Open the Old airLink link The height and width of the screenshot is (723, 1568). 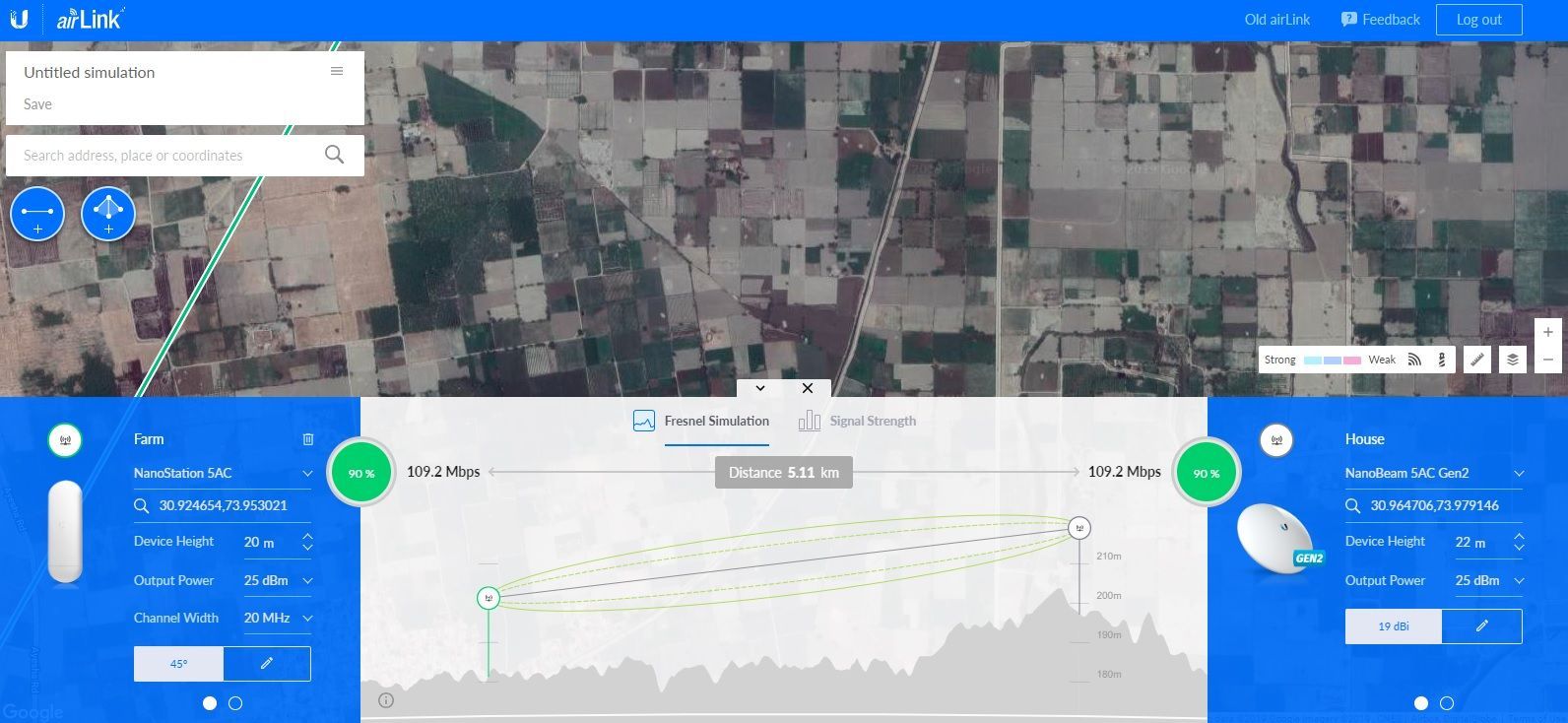click(x=1276, y=20)
